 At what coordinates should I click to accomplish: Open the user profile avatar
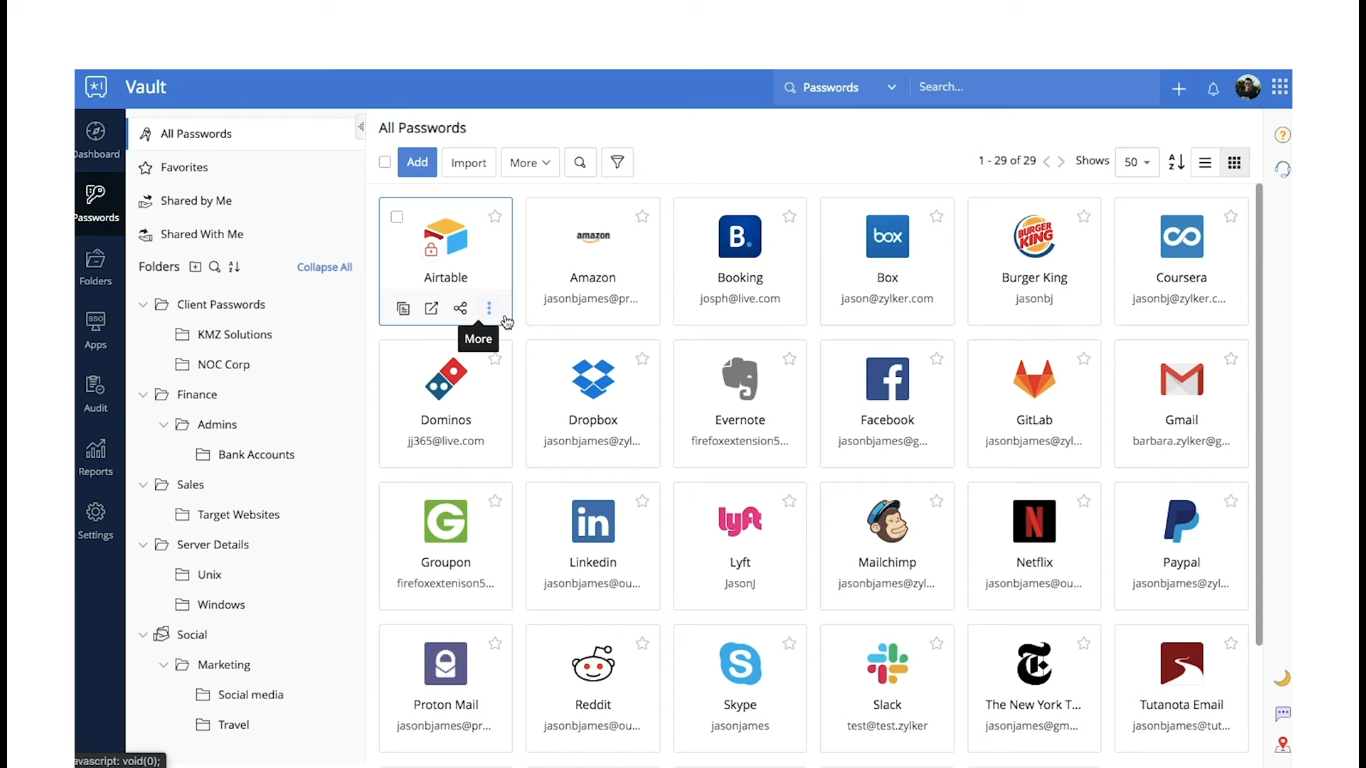click(1247, 88)
